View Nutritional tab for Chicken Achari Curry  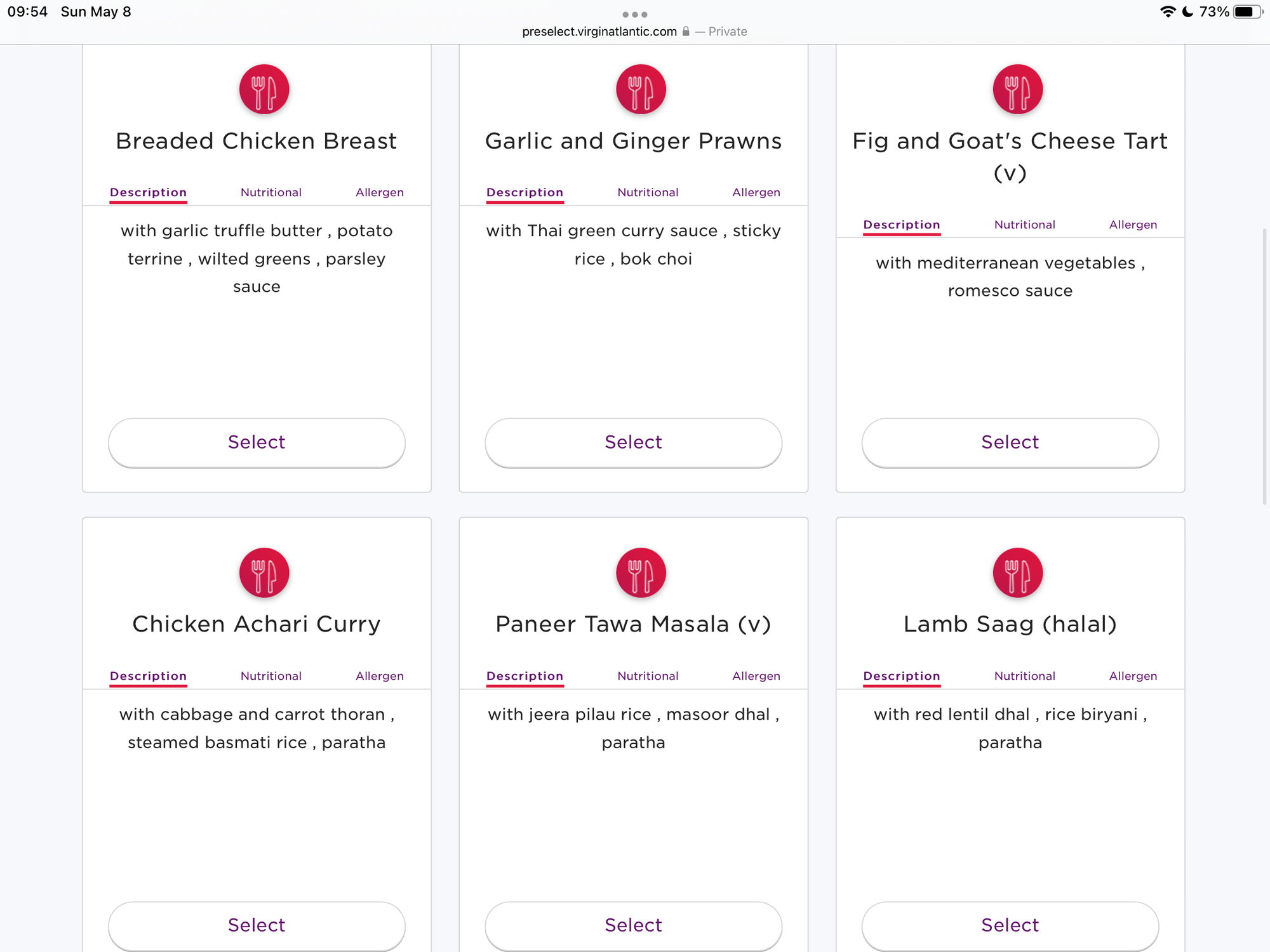click(271, 676)
